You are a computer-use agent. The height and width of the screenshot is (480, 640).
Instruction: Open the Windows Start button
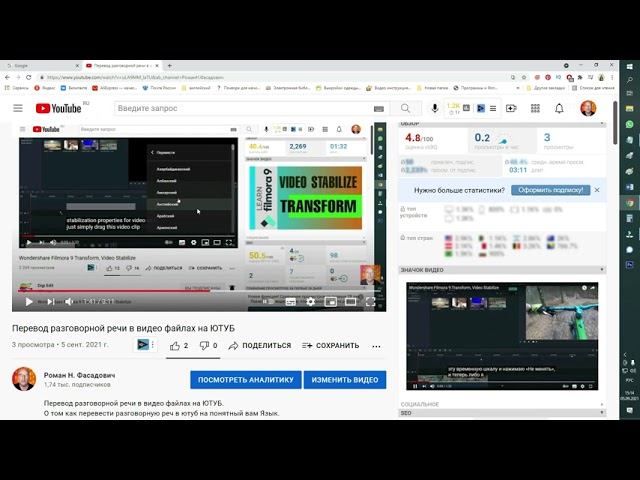[630, 66]
